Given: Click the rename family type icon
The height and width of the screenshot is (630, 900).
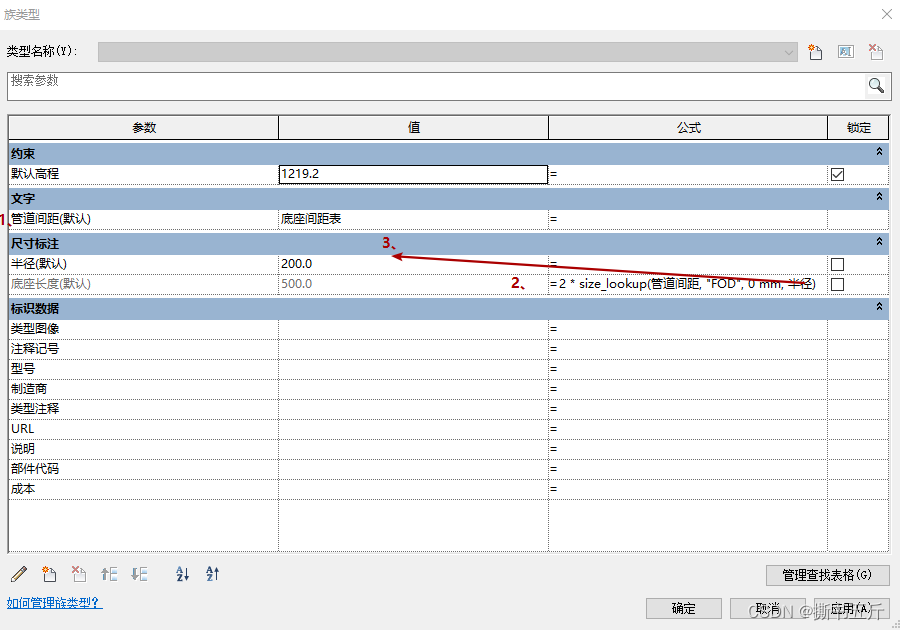Looking at the screenshot, I should coord(845,51).
